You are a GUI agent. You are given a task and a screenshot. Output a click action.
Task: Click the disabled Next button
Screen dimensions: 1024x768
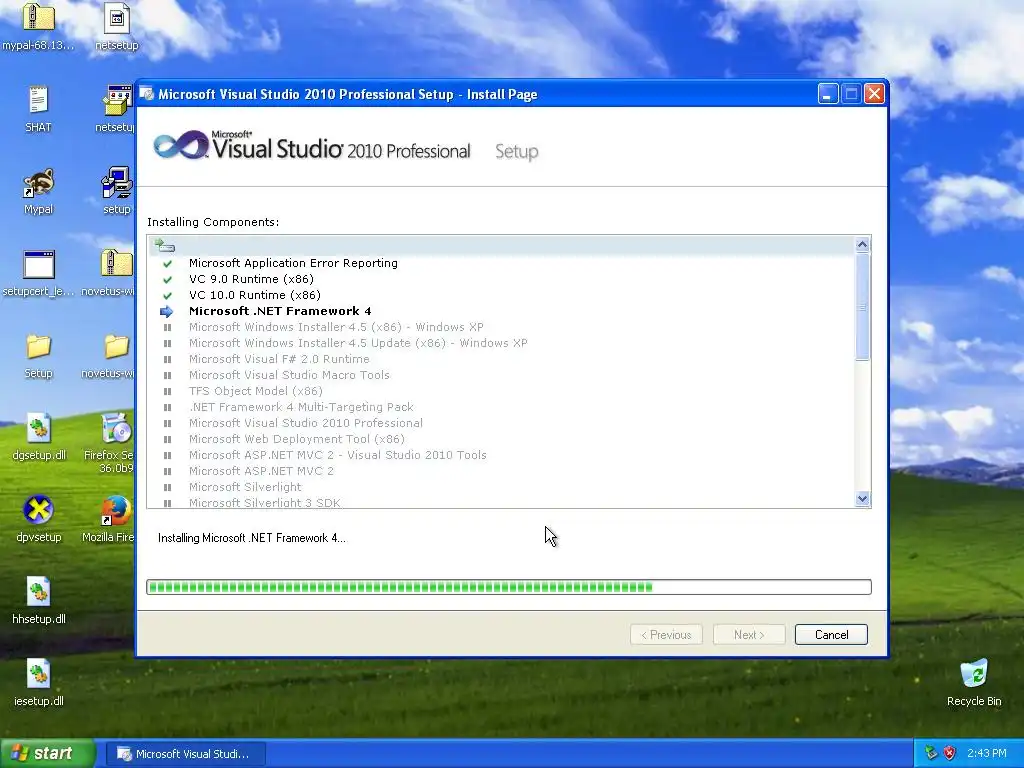(x=749, y=635)
